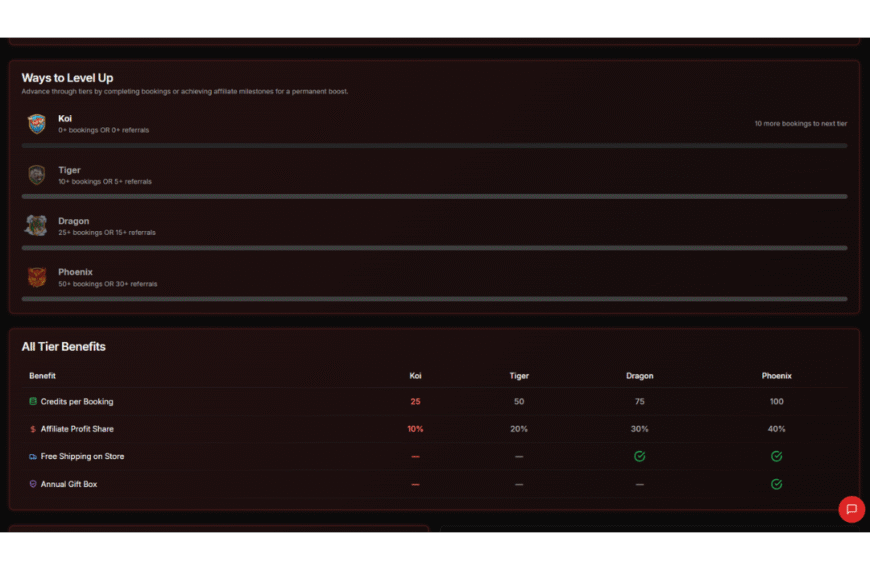This screenshot has width=870, height=570.
Task: Click the Tiger tier badge icon
Action: point(37,175)
